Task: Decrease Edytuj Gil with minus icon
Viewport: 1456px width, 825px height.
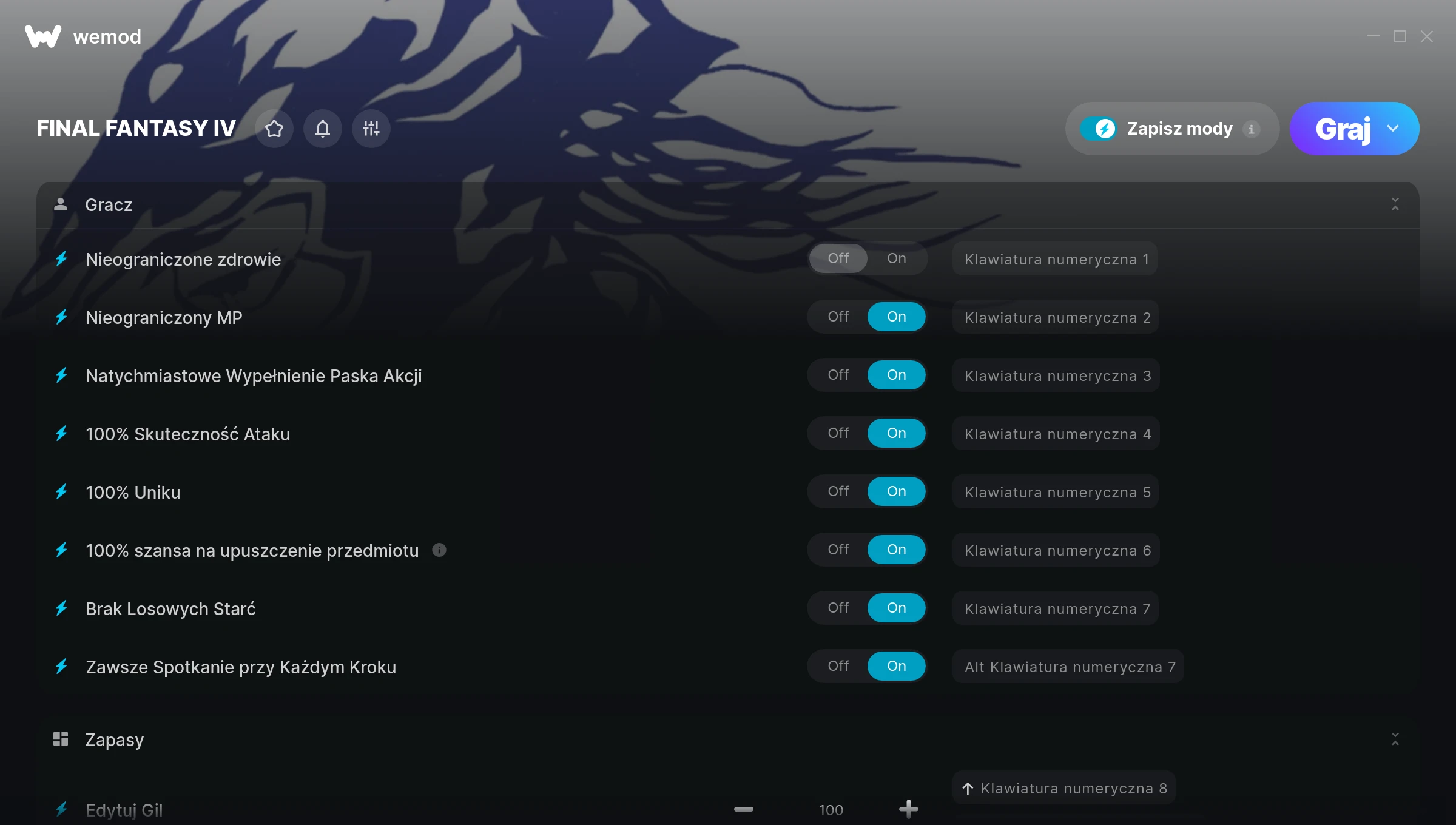Action: point(744,809)
